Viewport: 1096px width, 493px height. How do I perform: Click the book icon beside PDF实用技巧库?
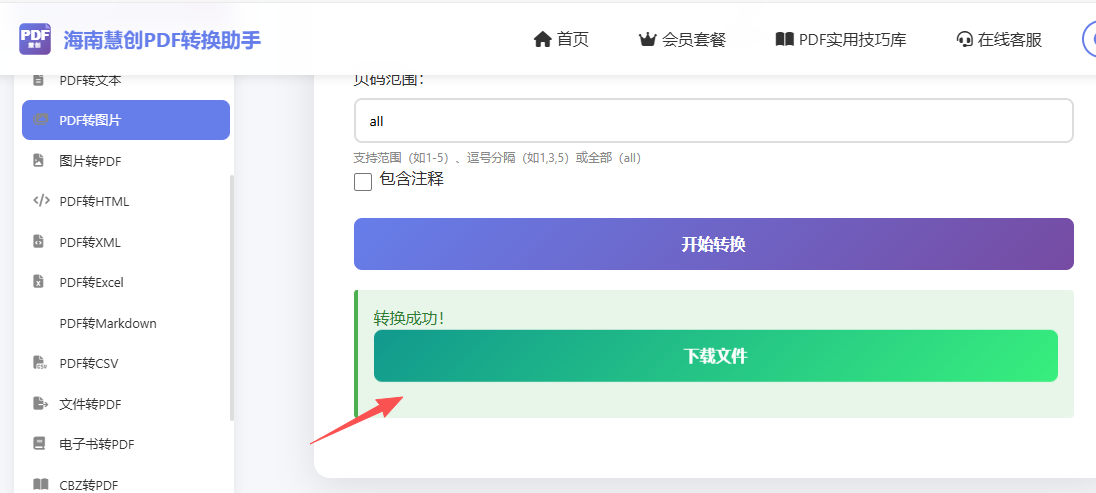click(784, 40)
